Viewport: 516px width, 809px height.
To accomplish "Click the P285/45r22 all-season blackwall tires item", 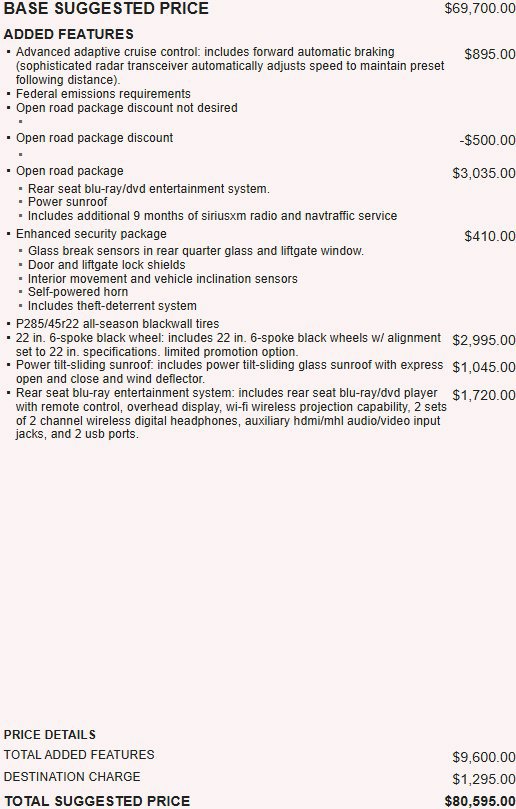I will point(118,323).
